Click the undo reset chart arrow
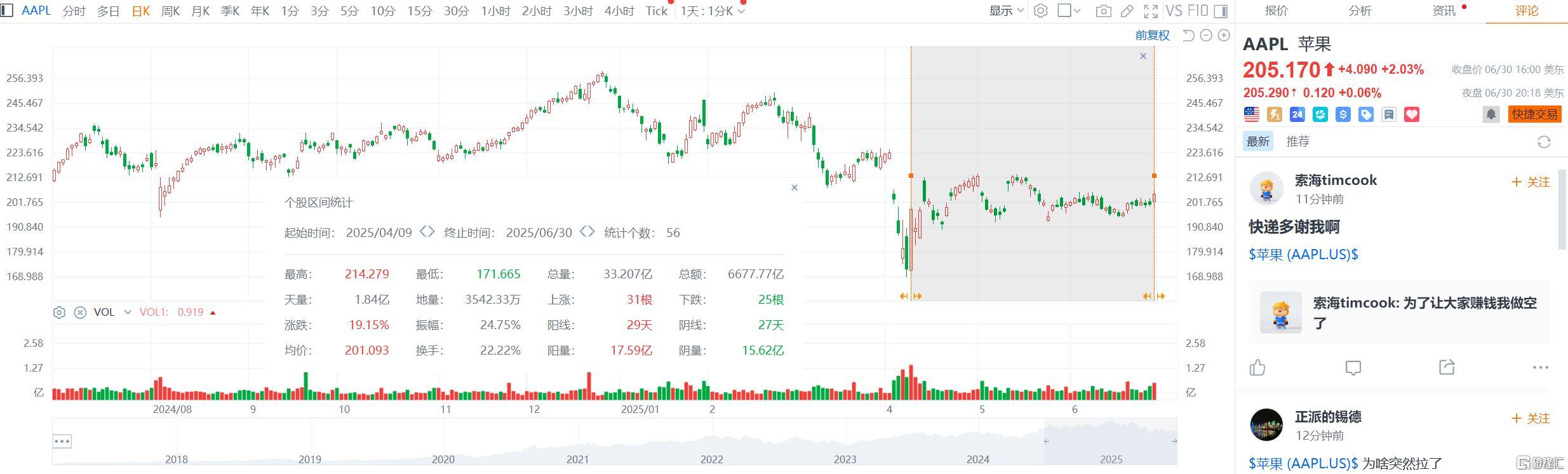The image size is (1568, 474). (x=1189, y=36)
